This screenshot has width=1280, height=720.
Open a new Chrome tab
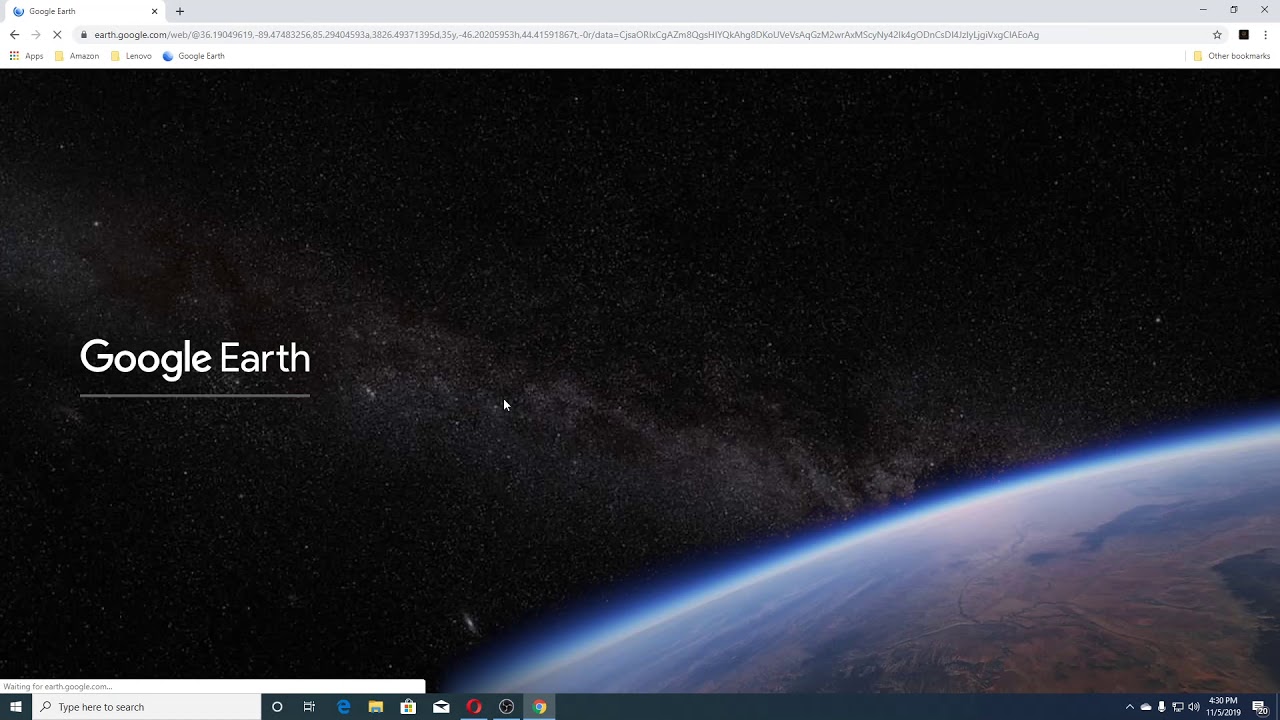tap(180, 11)
